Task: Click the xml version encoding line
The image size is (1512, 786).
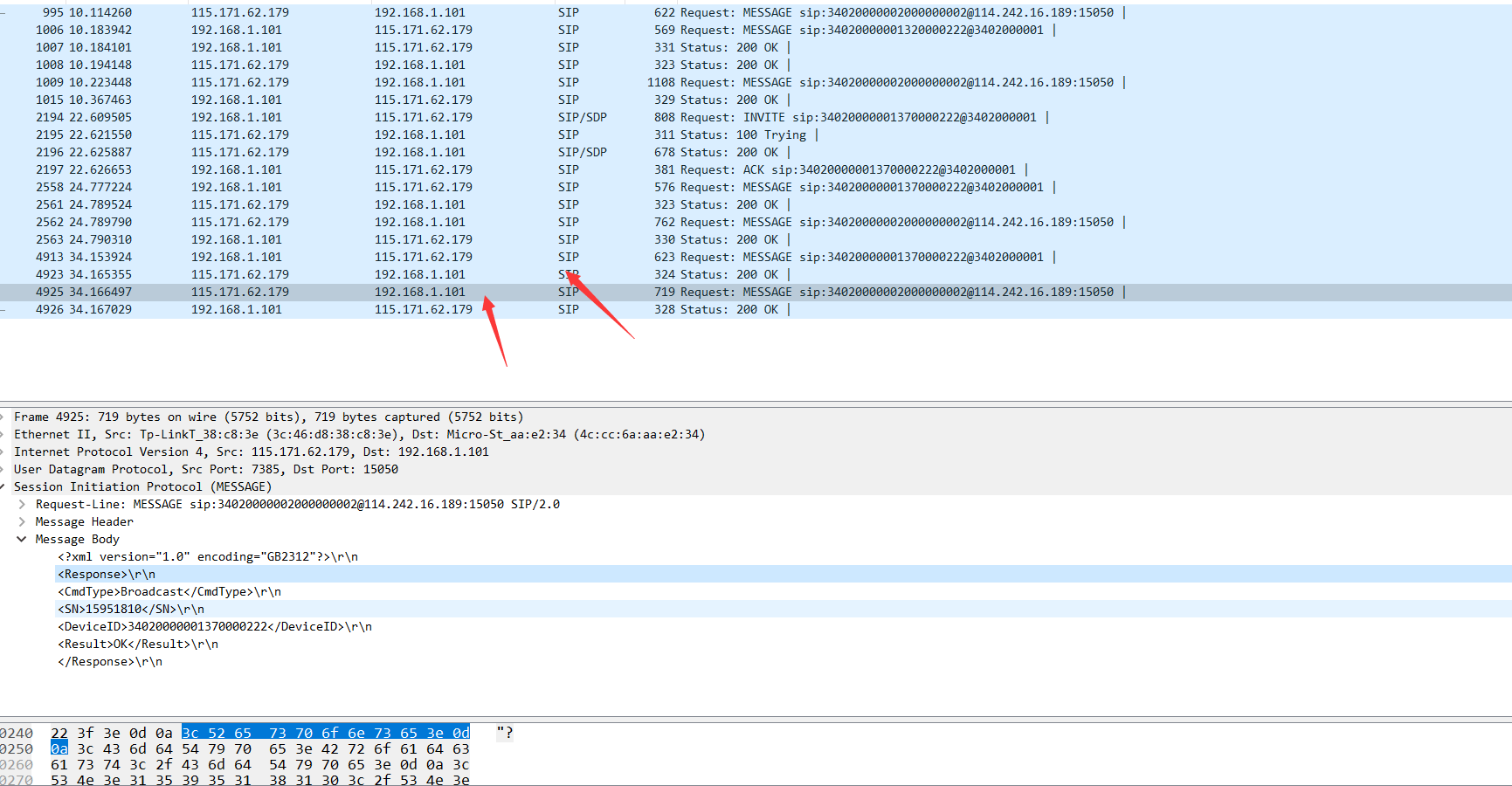Action: [x=207, y=557]
